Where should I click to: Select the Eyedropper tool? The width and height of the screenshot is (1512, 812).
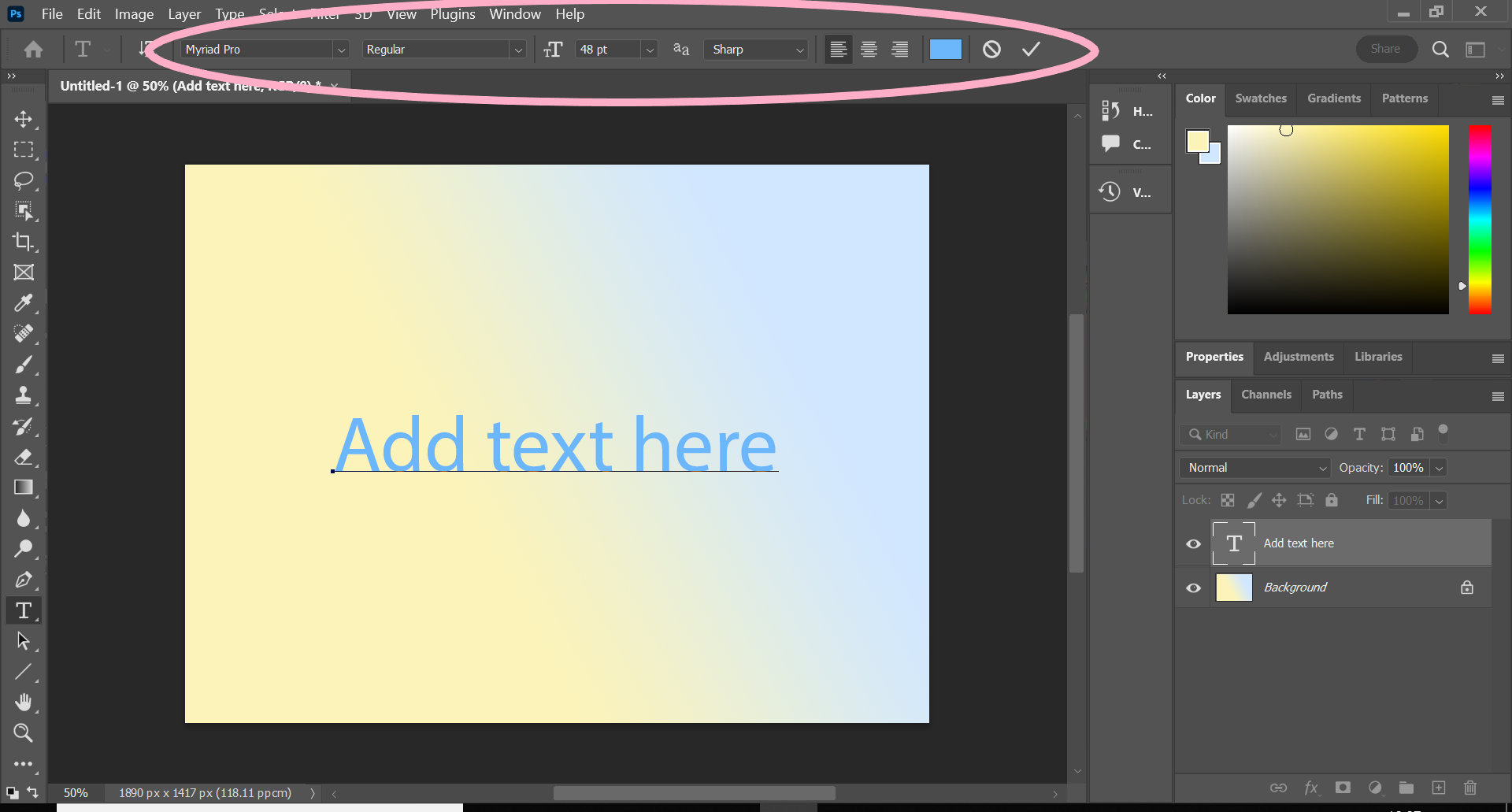coord(24,303)
